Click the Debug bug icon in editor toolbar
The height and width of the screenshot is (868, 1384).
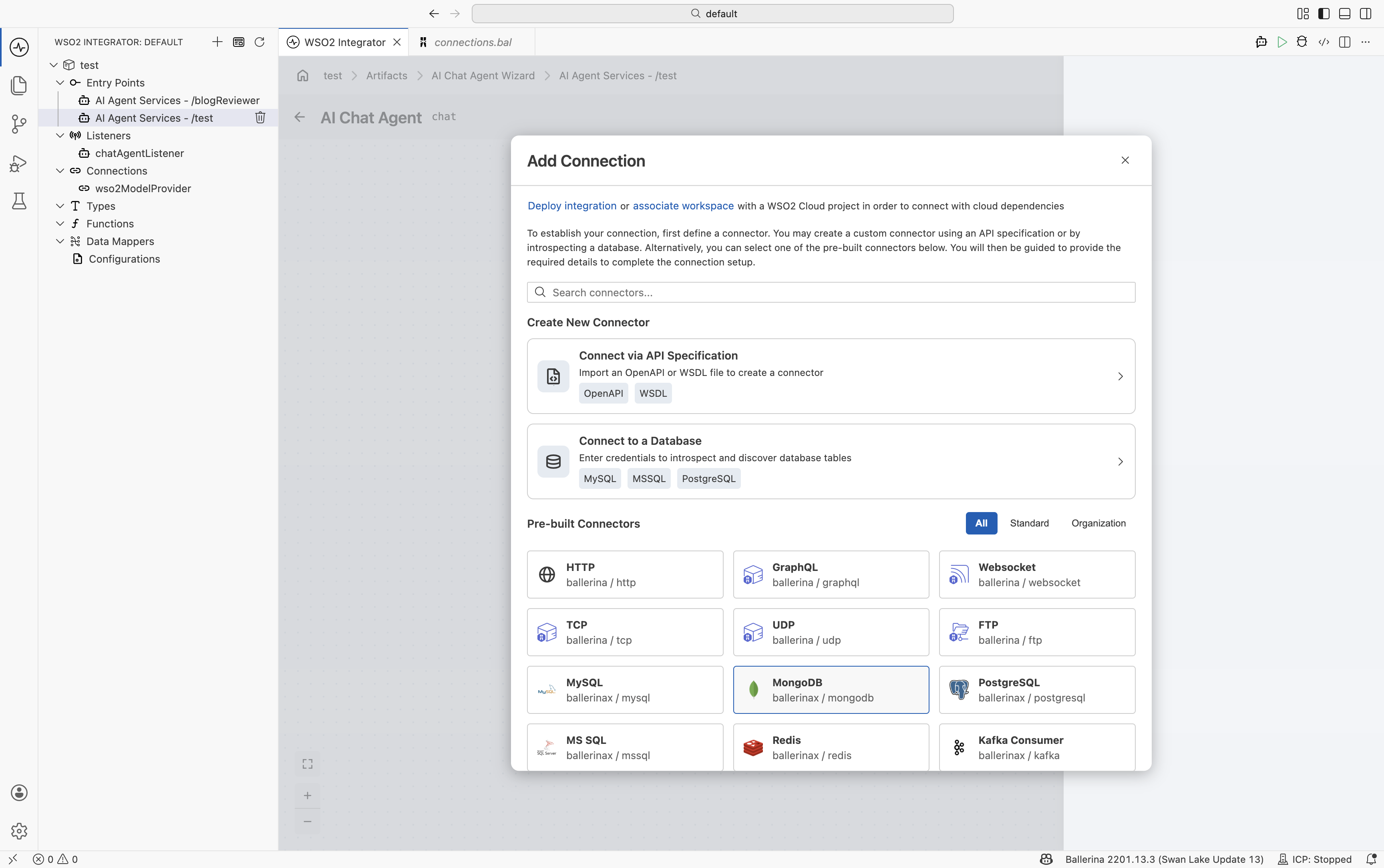pyautogui.click(x=1302, y=42)
